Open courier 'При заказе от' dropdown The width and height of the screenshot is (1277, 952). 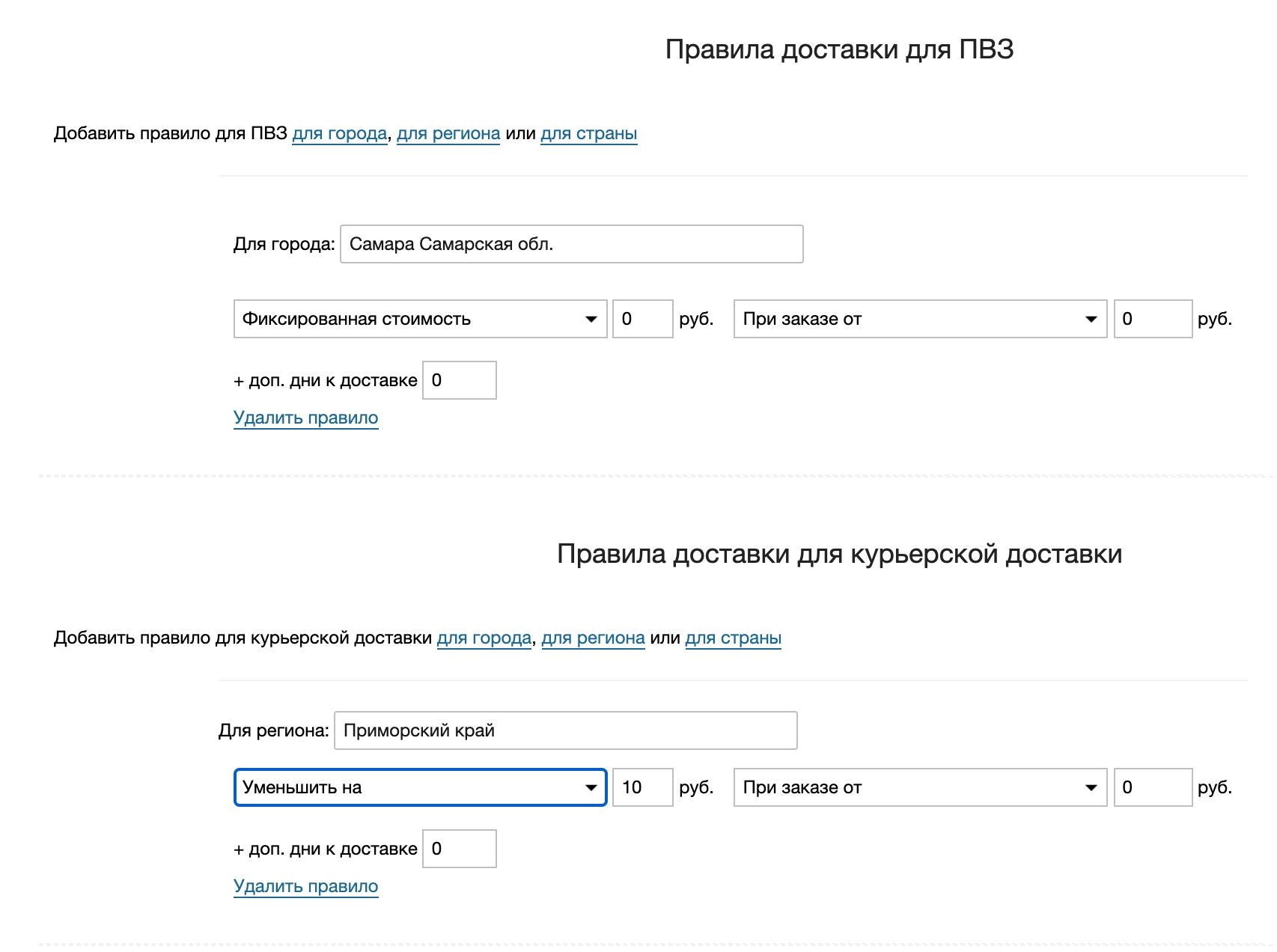coord(919,788)
